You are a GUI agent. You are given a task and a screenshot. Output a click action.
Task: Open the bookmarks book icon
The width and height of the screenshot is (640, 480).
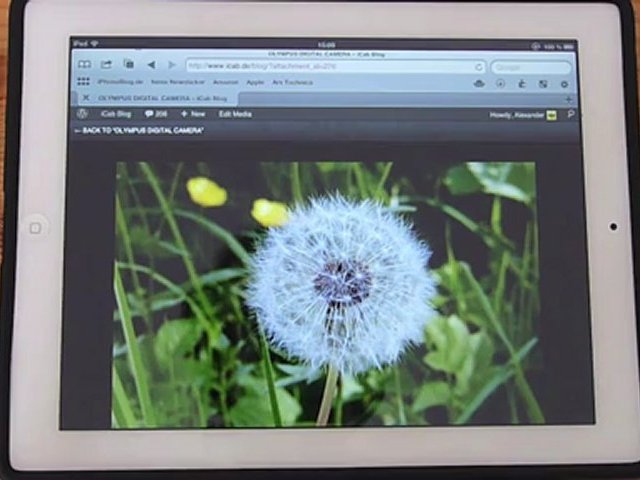(83, 65)
